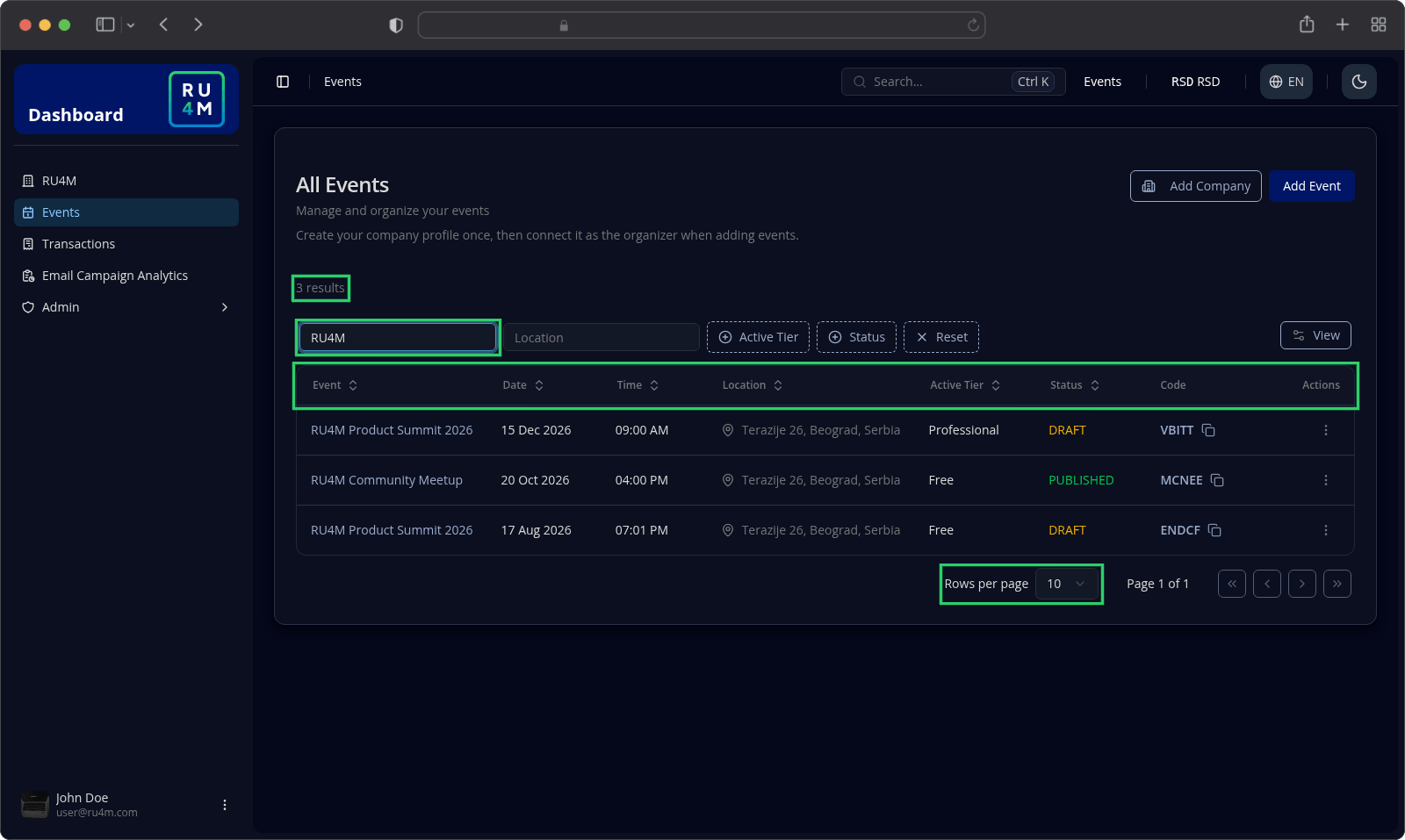Expand the Admin sidebar section
The width and height of the screenshot is (1405, 840).
[x=126, y=307]
